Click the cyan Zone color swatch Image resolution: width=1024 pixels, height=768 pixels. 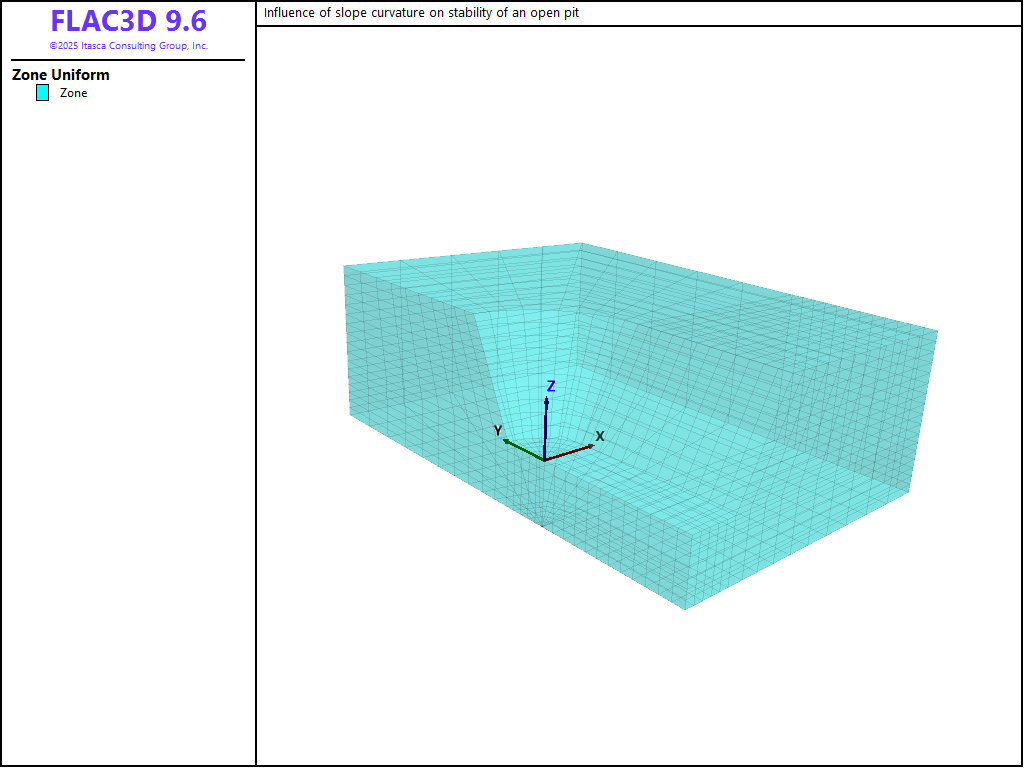(x=42, y=93)
